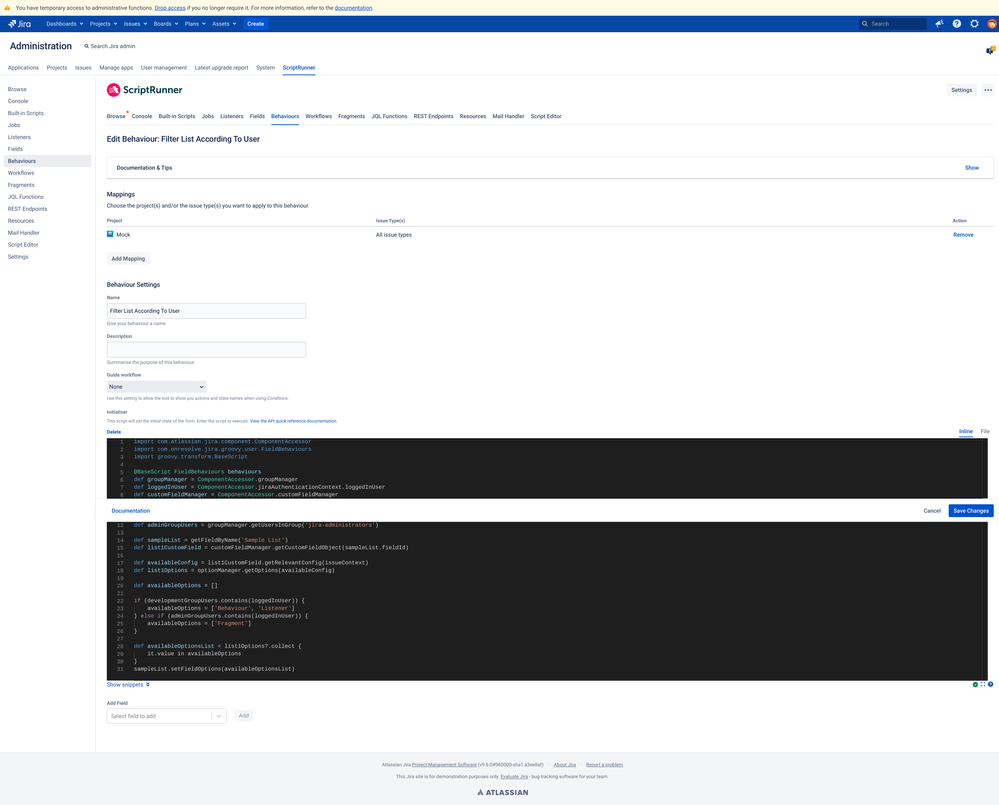Select Inline mode for the initialiser
The height and width of the screenshot is (805, 999).
click(x=965, y=431)
